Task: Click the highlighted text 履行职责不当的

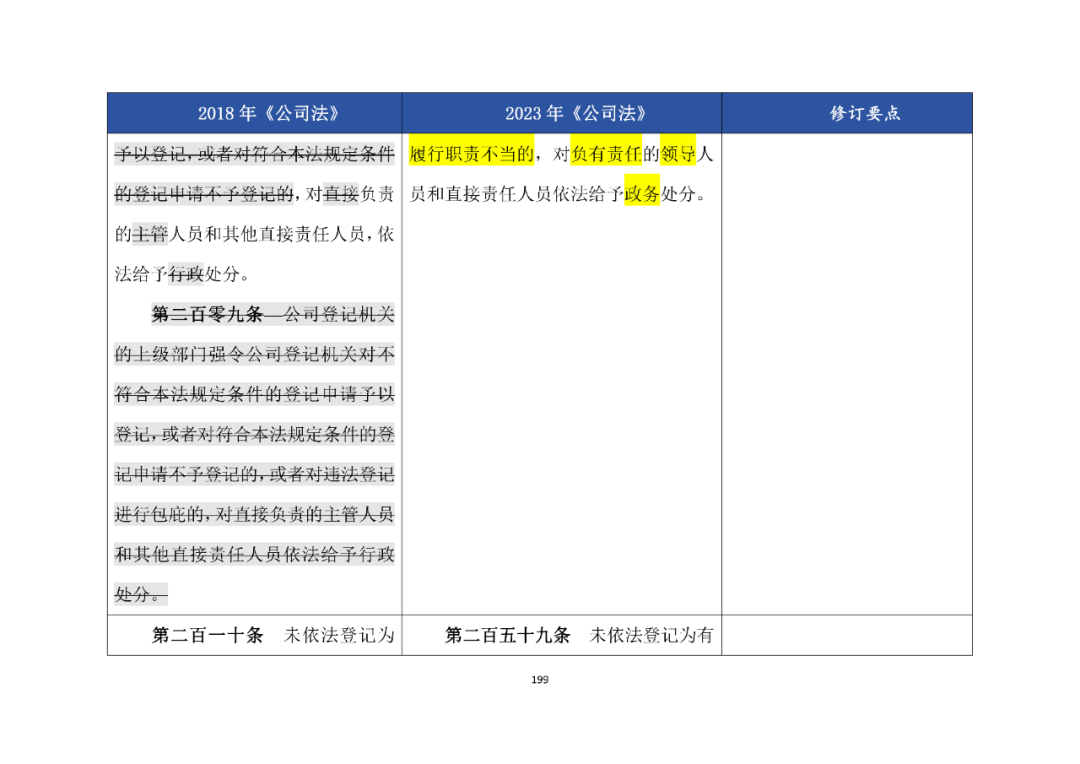Action: [471, 154]
